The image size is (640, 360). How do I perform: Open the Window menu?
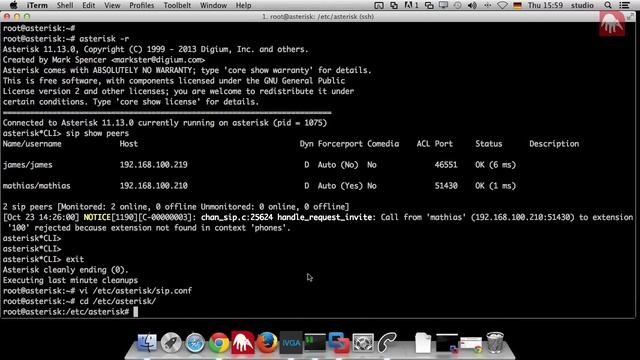coord(213,5)
